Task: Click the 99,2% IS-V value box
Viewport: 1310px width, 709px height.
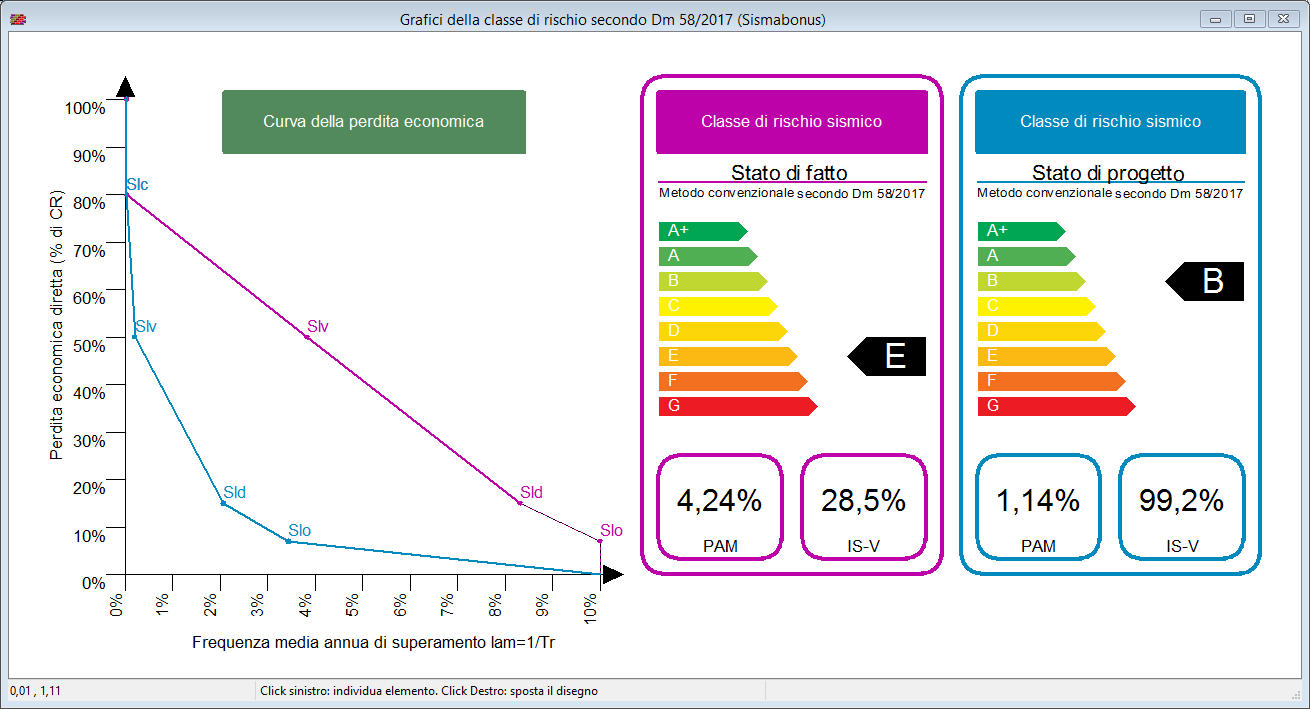Action: click(x=1181, y=507)
